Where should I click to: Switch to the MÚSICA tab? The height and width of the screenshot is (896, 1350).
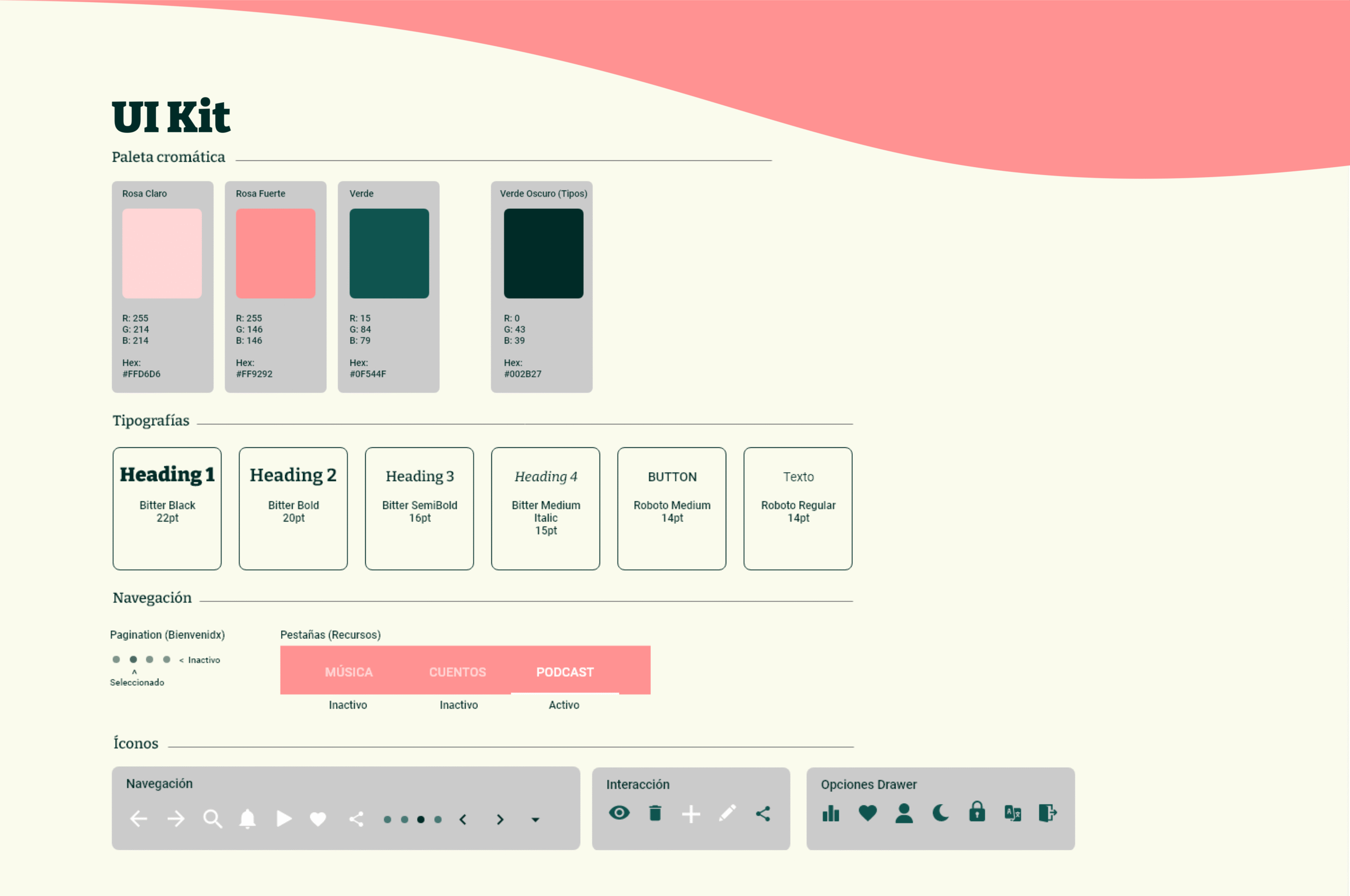coord(349,672)
